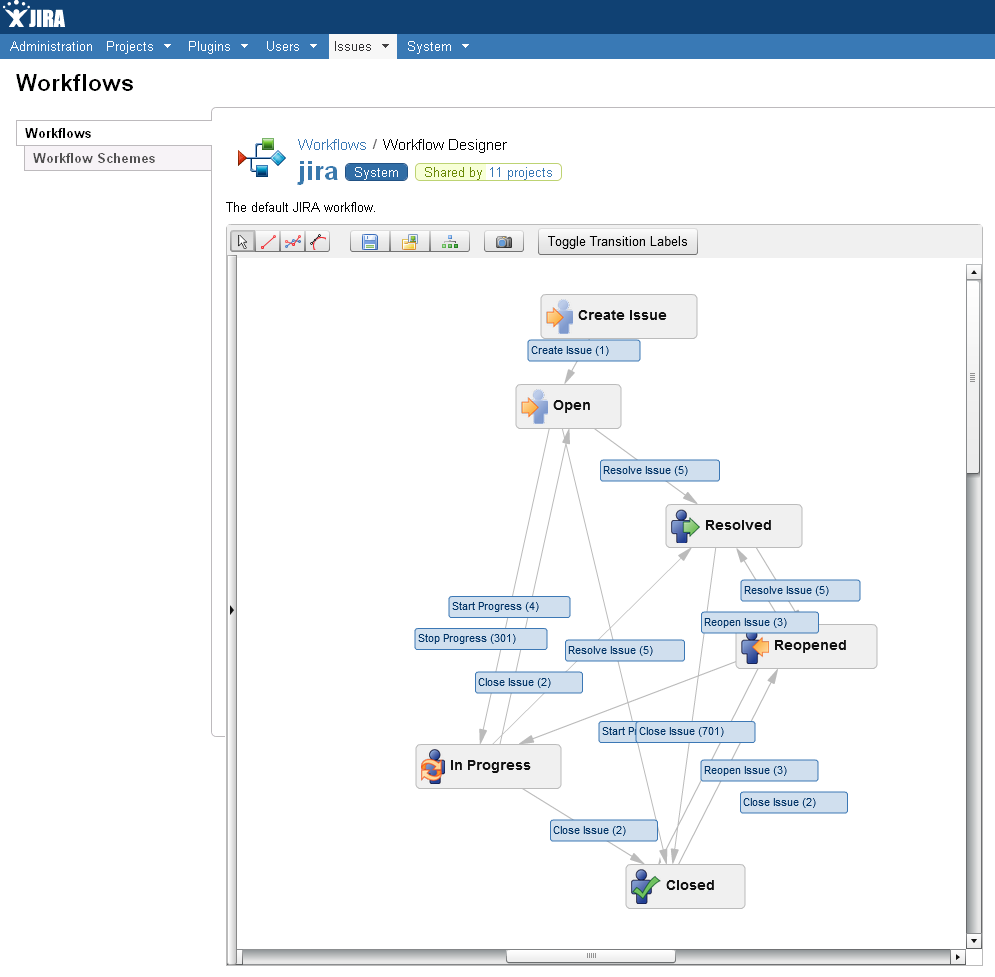The width and height of the screenshot is (995, 977).
Task: Save the workflow layout with the floppy icon
Action: coord(370,242)
